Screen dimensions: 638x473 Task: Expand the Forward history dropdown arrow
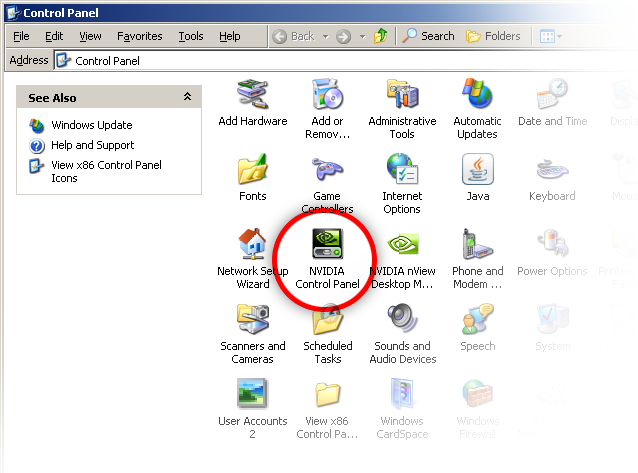click(362, 37)
